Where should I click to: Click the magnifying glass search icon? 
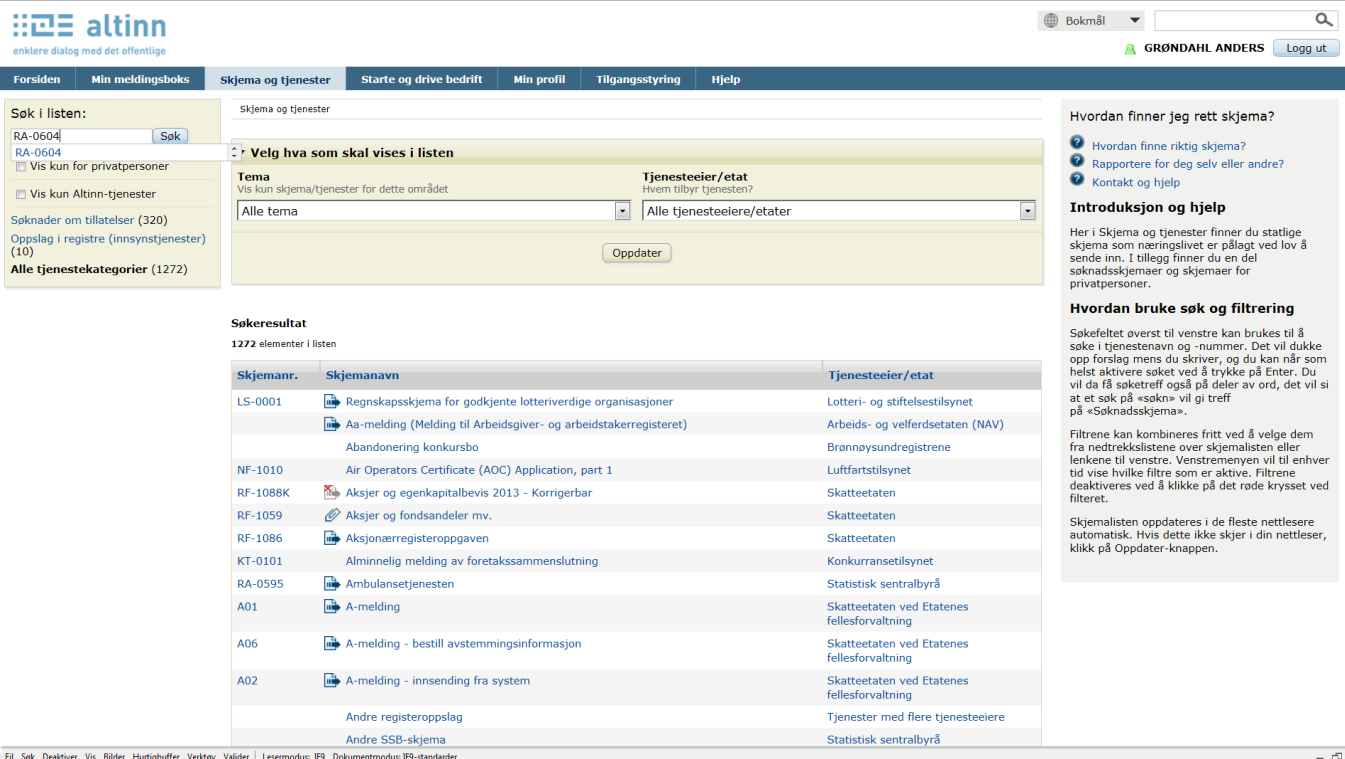[x=1323, y=20]
